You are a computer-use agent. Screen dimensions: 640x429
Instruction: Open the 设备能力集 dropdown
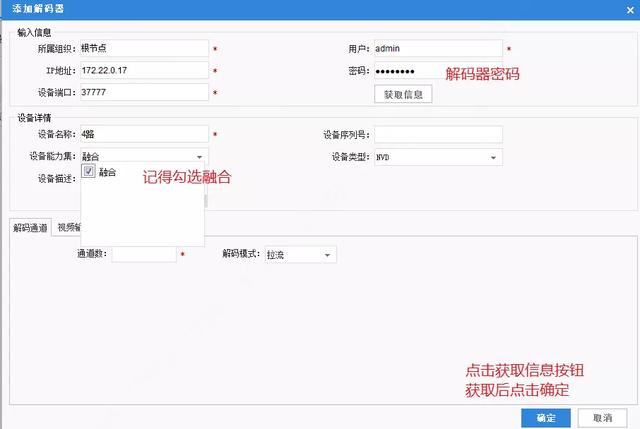[x=144, y=156]
